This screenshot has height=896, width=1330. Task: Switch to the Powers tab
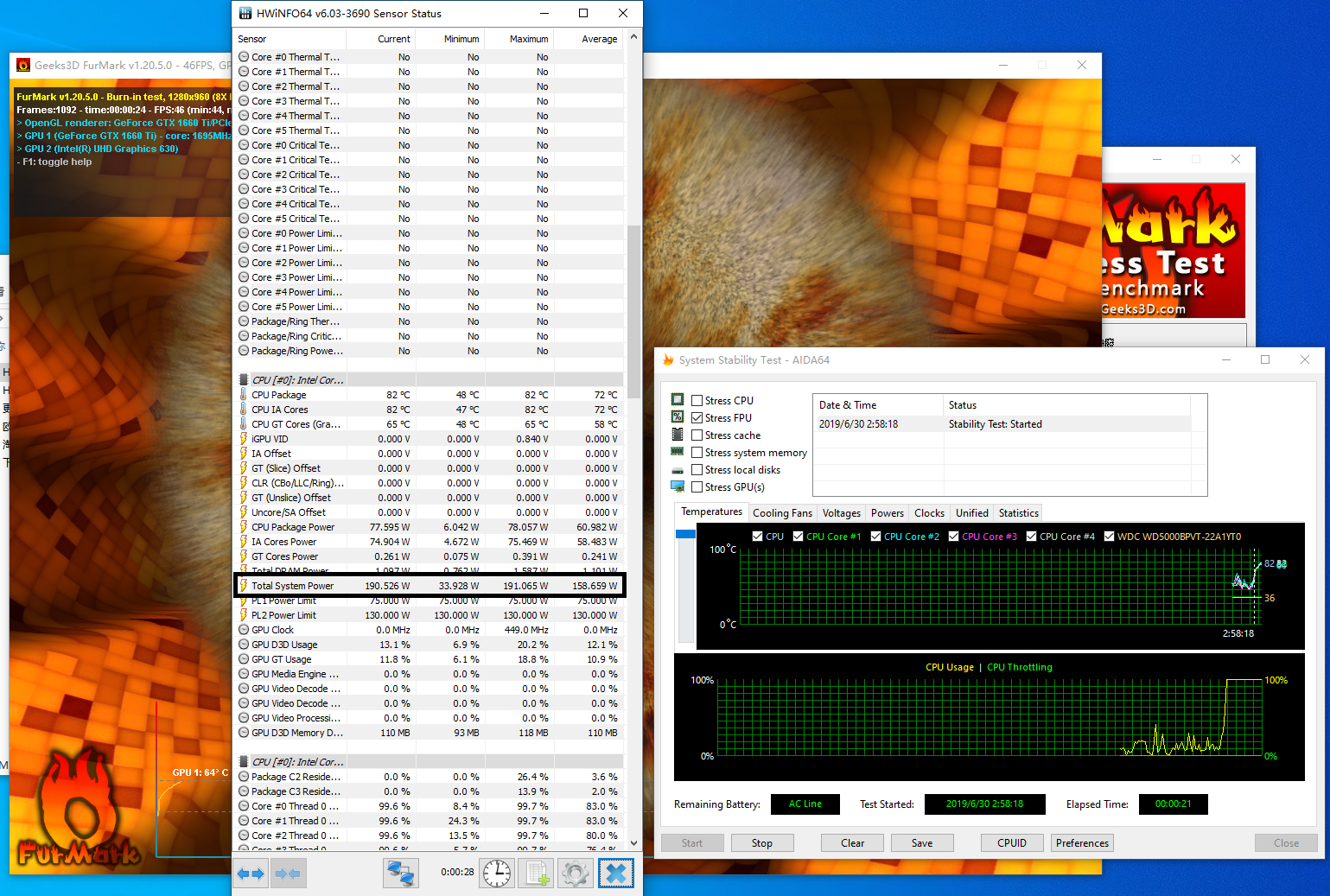pos(887,513)
